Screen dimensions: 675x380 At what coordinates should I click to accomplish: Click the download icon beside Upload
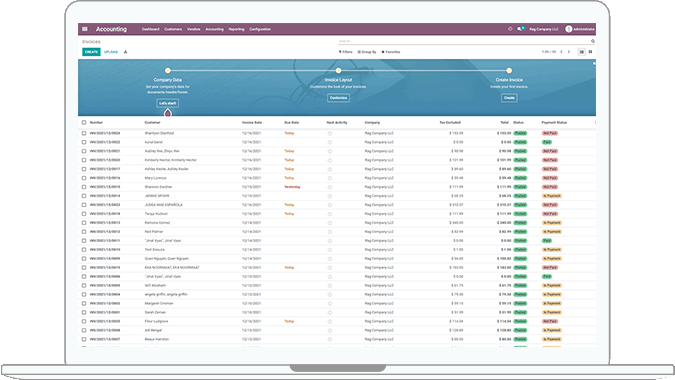(125, 52)
